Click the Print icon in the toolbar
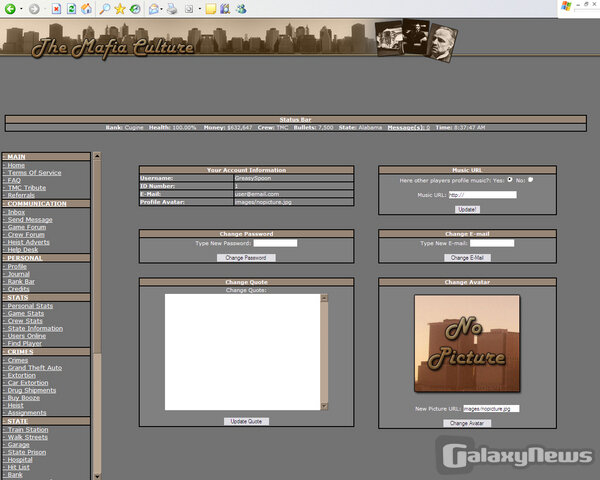Screen dimensions: 600x480 click(x=173, y=9)
